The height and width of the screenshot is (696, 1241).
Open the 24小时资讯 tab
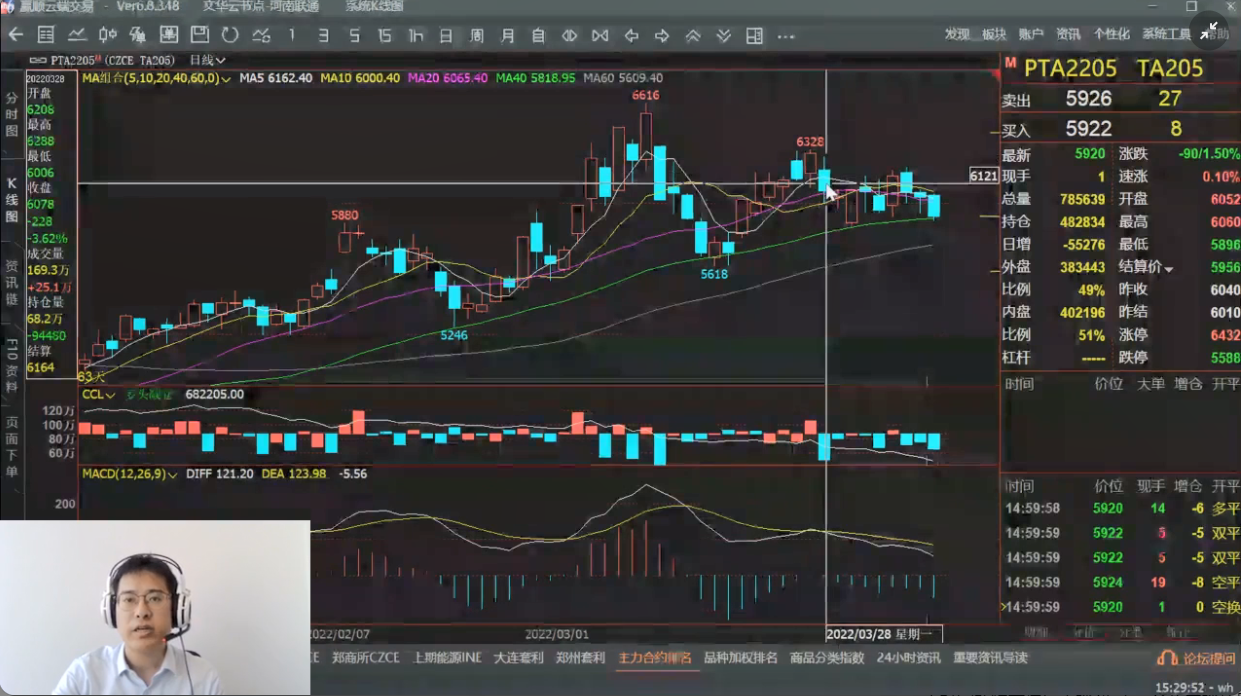(908, 657)
